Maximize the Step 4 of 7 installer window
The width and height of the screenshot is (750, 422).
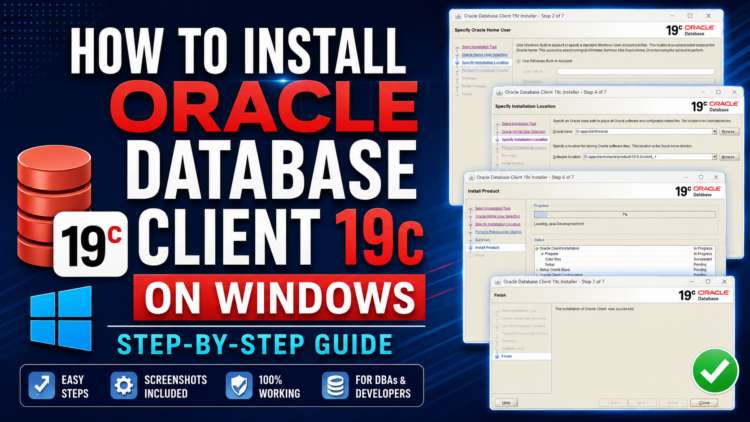(x=718, y=92)
